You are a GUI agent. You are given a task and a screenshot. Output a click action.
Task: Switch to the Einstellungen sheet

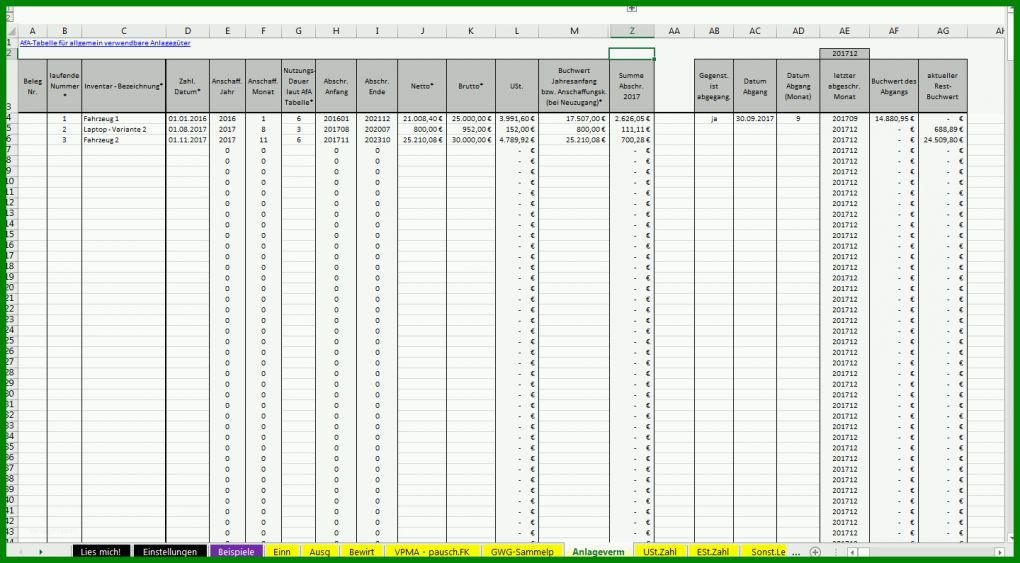170,552
